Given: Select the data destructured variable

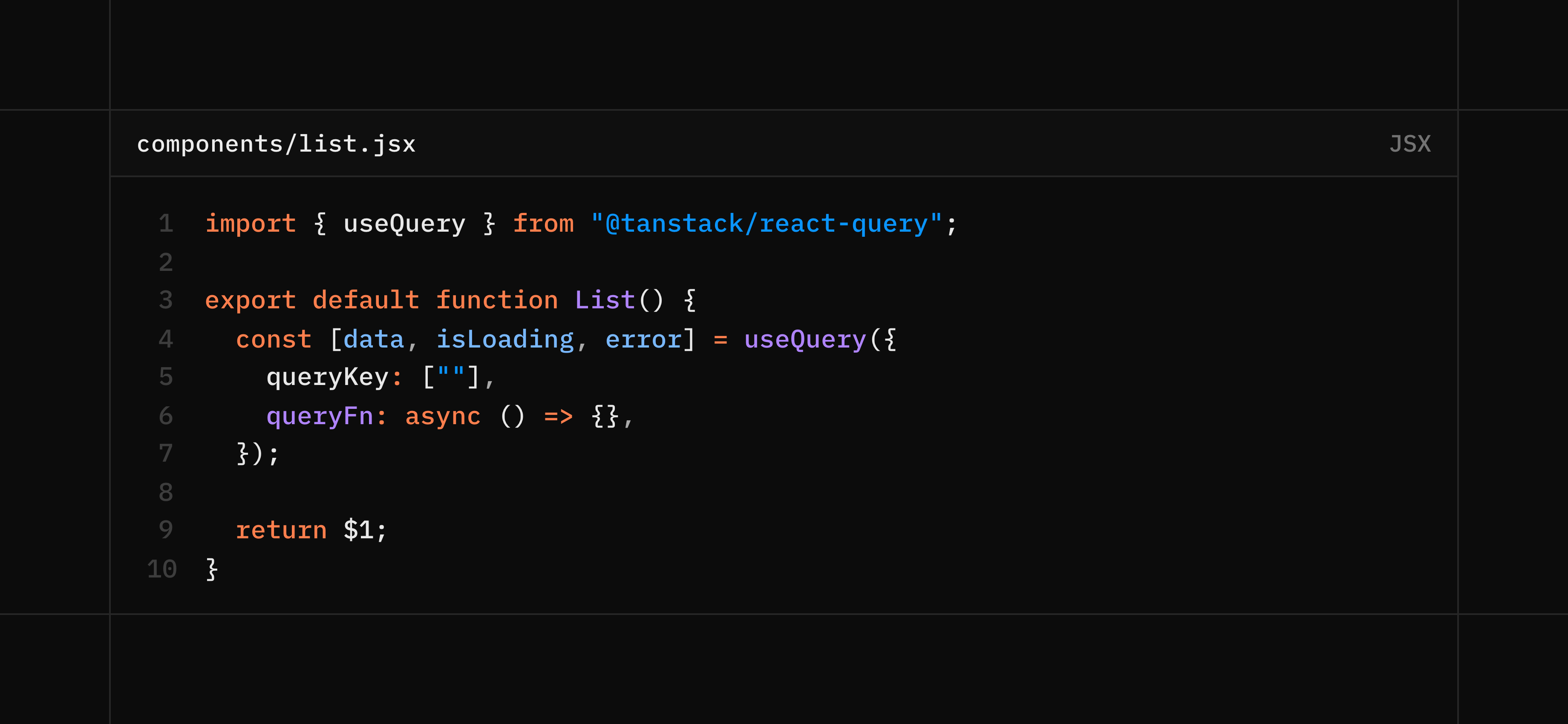Looking at the screenshot, I should click(373, 339).
